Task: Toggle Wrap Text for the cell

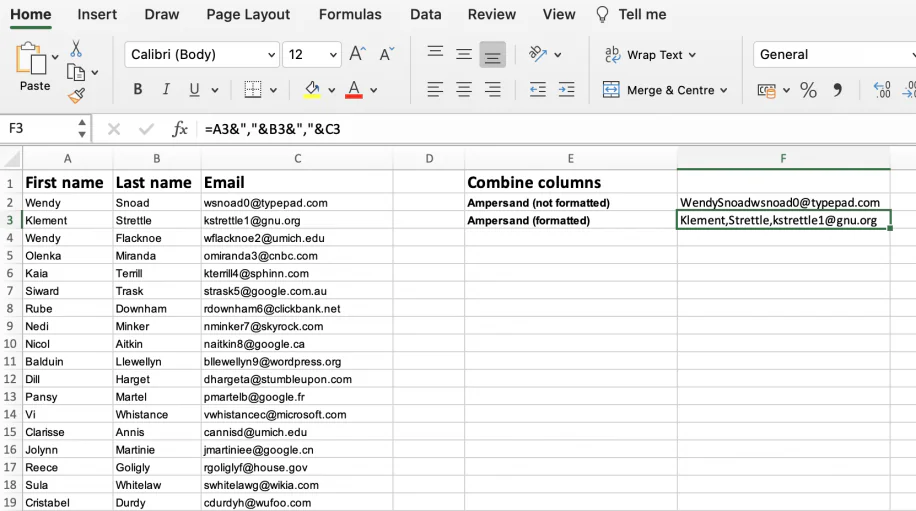Action: click(649, 55)
